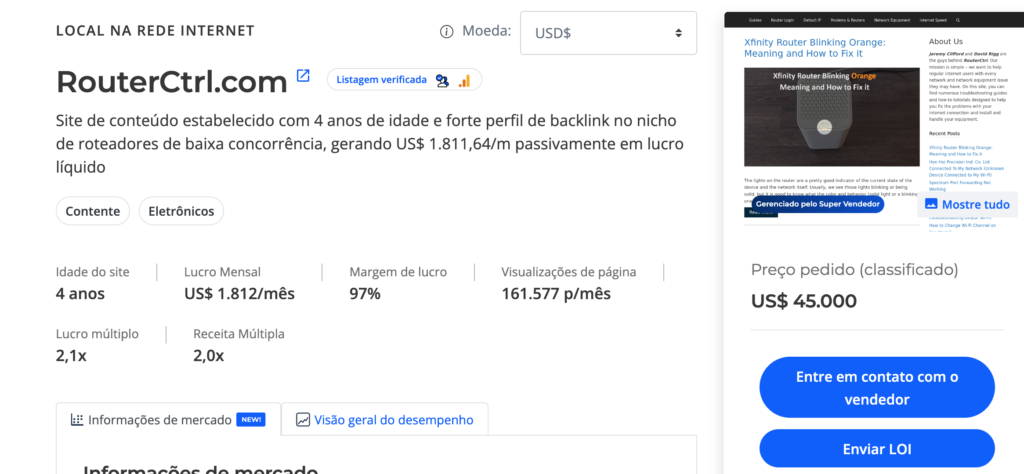1024x474 pixels.
Task: Click the Mostre tudo button
Action: (x=967, y=204)
